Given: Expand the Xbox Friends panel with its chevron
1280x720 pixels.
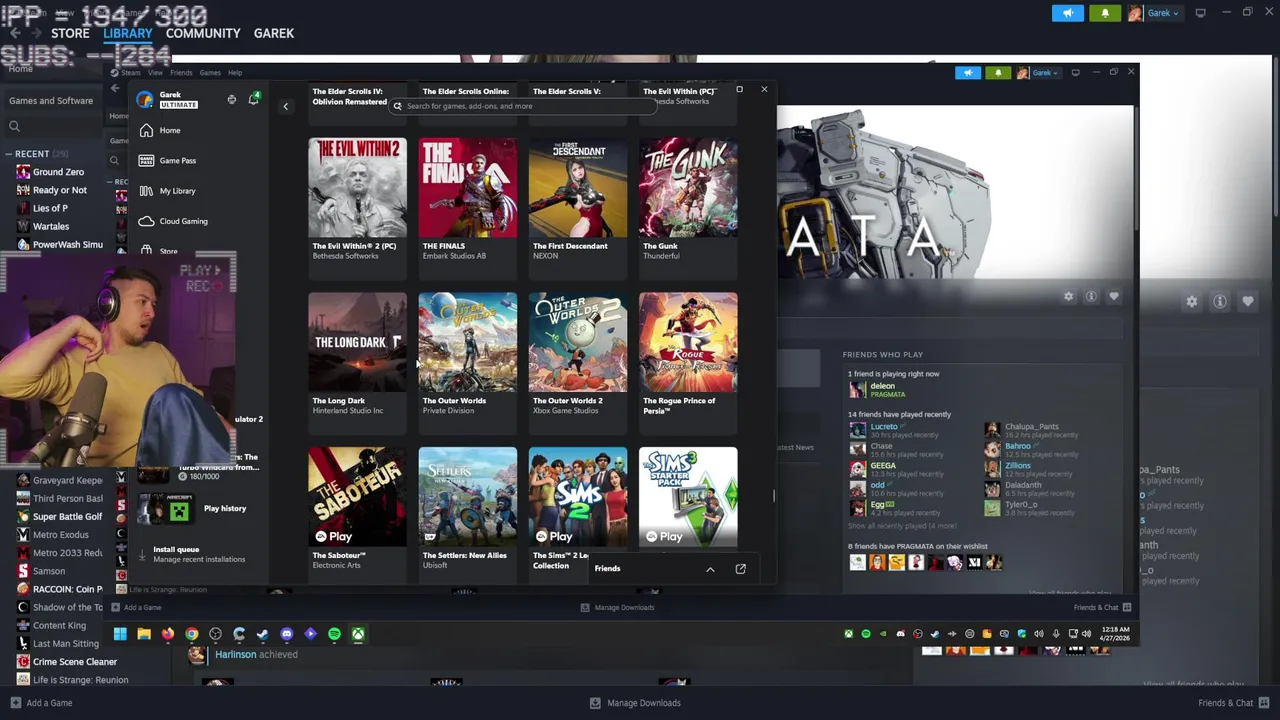Looking at the screenshot, I should pos(710,569).
